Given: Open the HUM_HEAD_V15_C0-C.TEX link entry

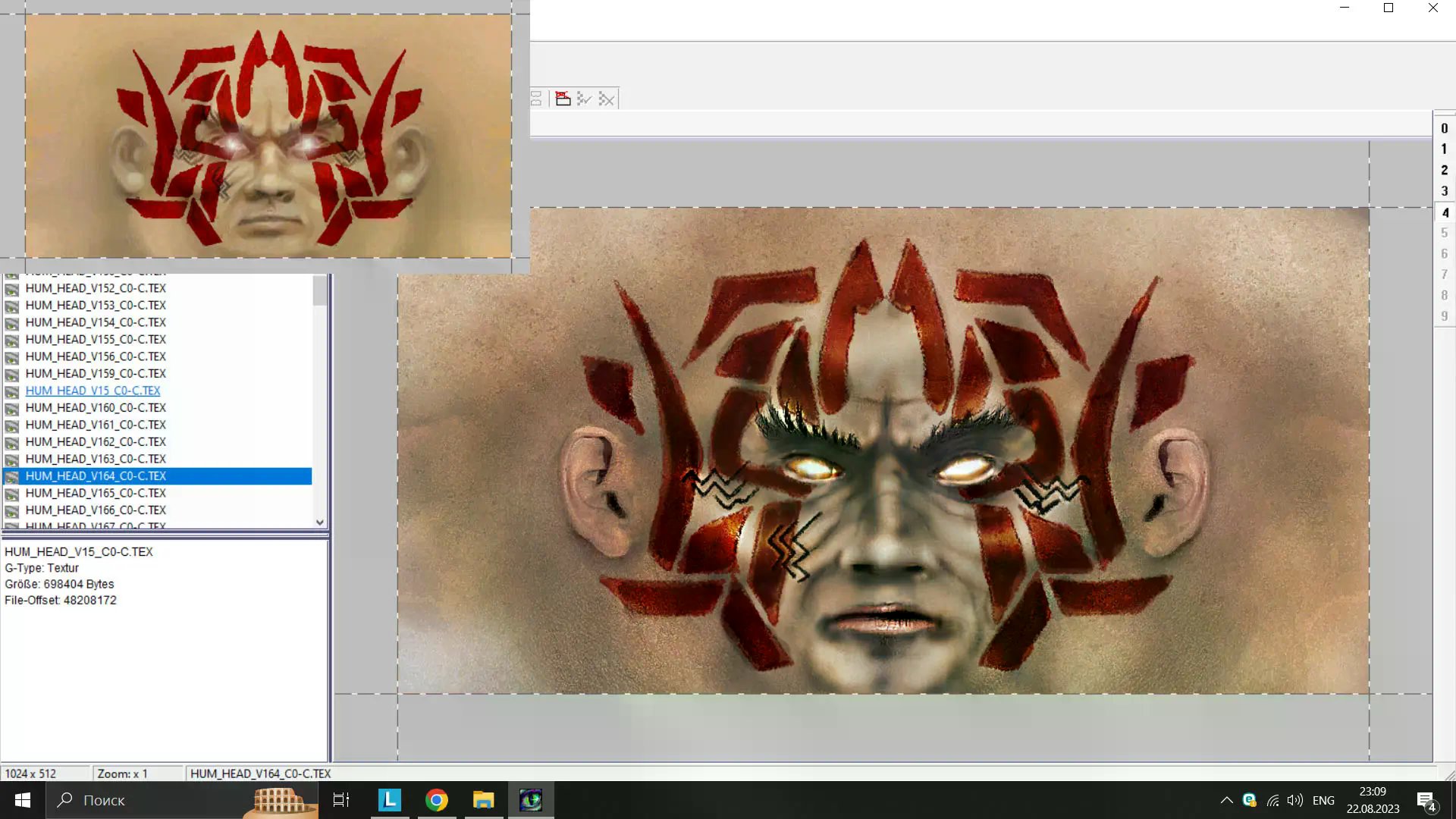Looking at the screenshot, I should 93,391.
